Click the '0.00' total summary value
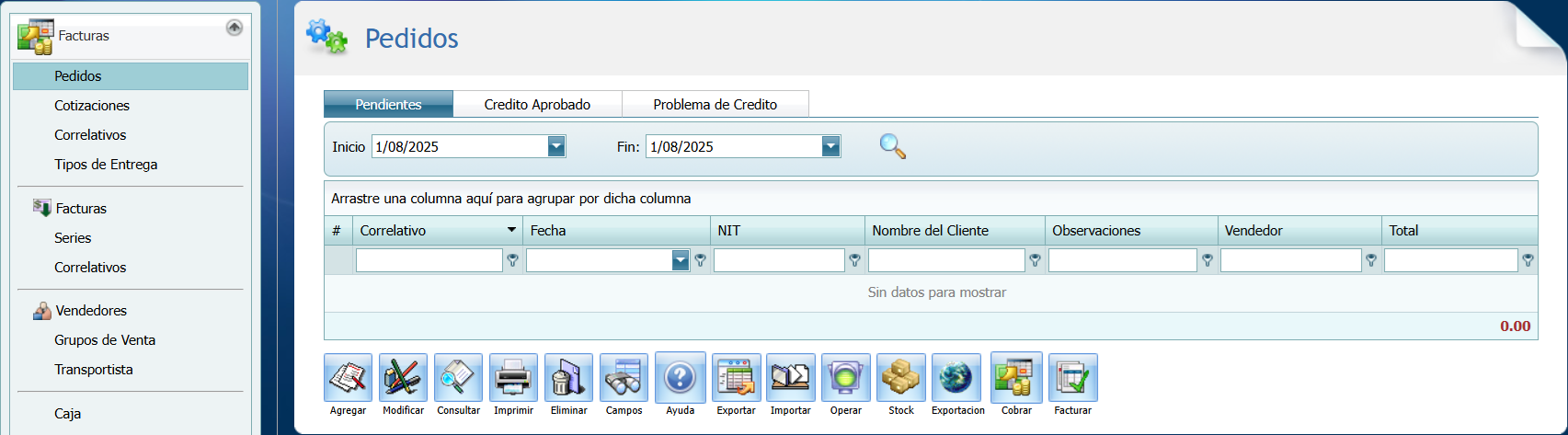The width and height of the screenshot is (1568, 435). (x=1516, y=326)
